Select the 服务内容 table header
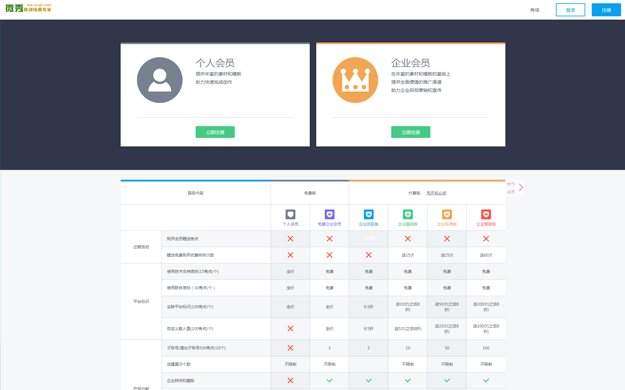625x390 pixels. [x=195, y=193]
